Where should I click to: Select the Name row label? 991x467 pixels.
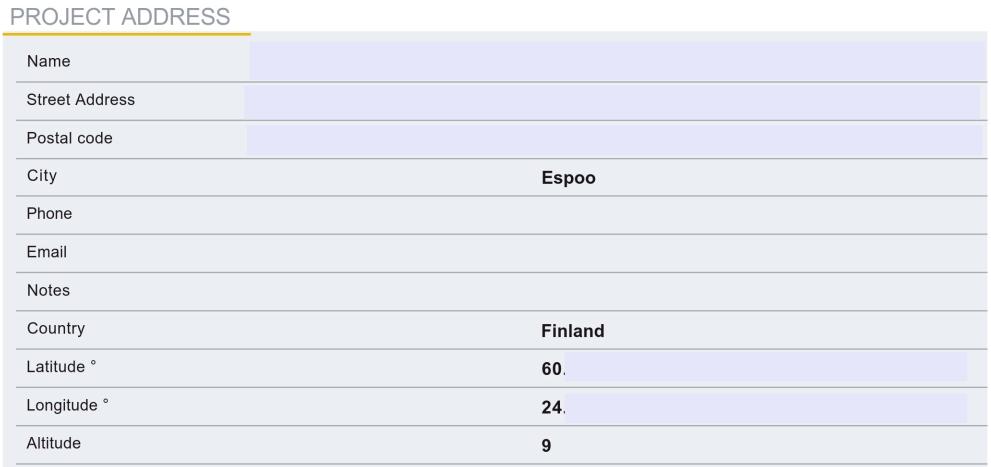point(49,61)
